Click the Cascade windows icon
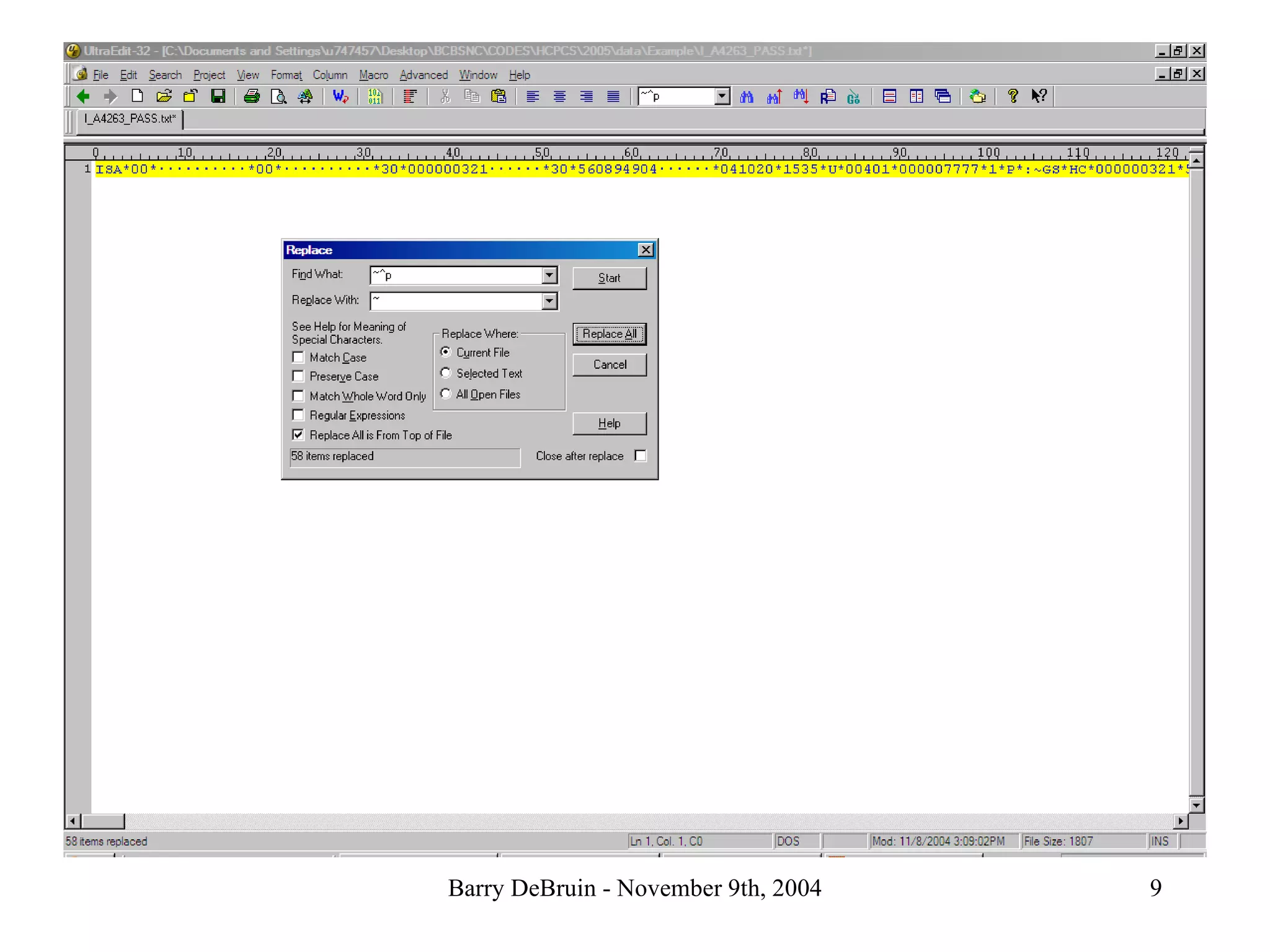1270x952 pixels. (943, 96)
